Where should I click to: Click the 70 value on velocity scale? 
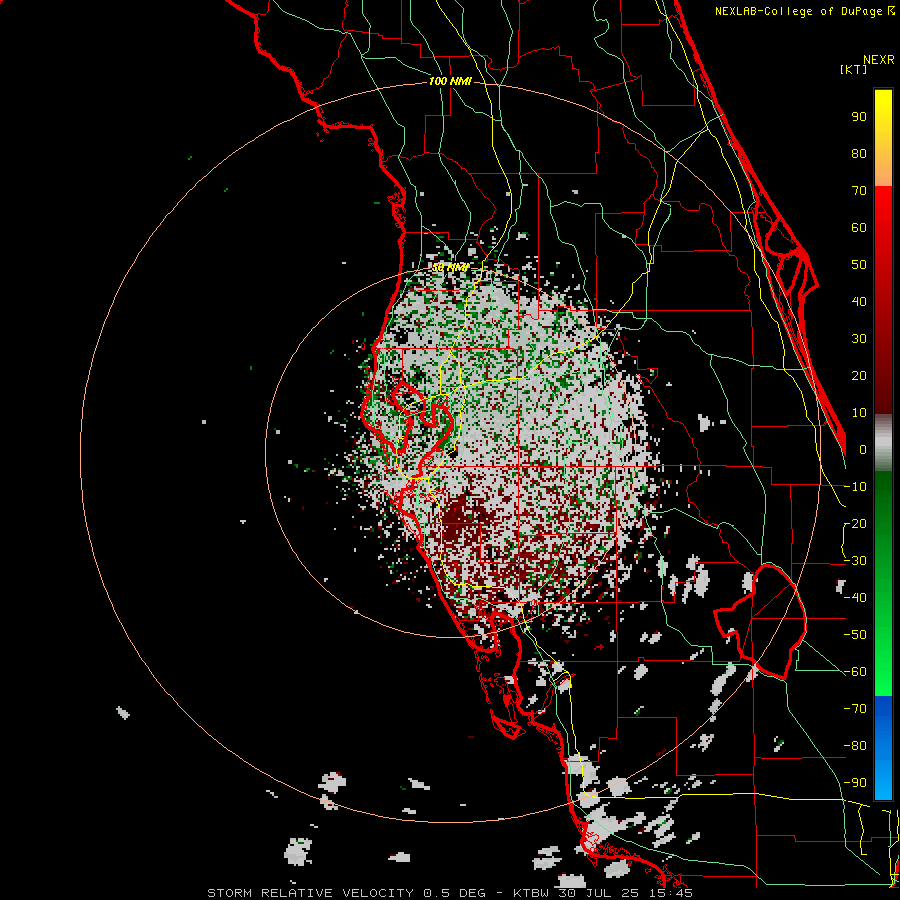tap(859, 191)
